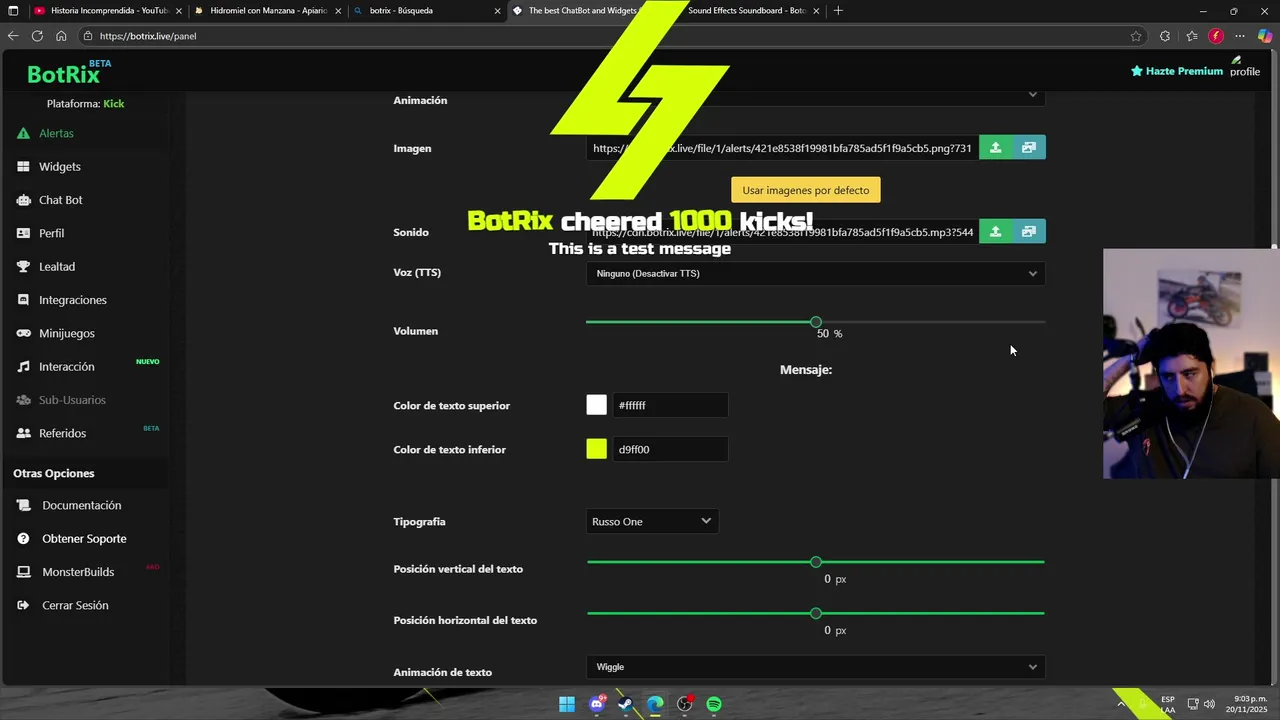The image size is (1280, 720).
Task: Open the Animación de texto Wiggle dropdown
Action: [815, 667]
